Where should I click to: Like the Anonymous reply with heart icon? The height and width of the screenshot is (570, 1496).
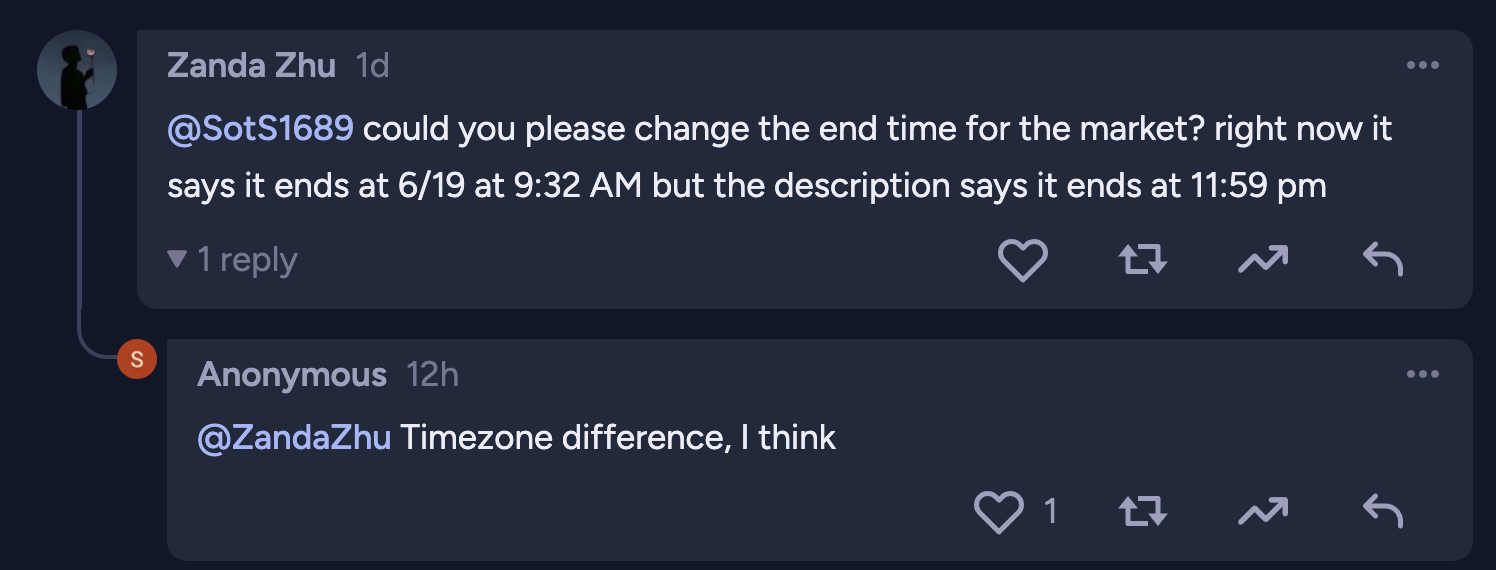[998, 512]
